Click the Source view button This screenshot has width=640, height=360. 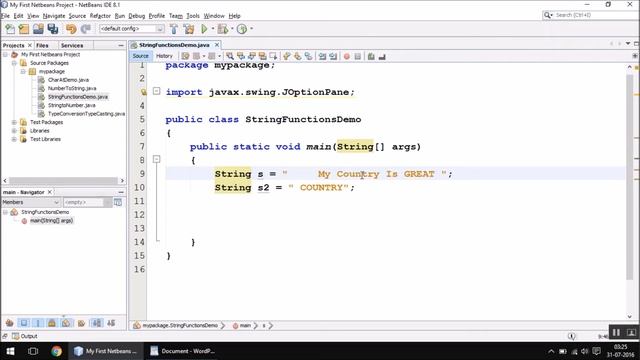140,56
